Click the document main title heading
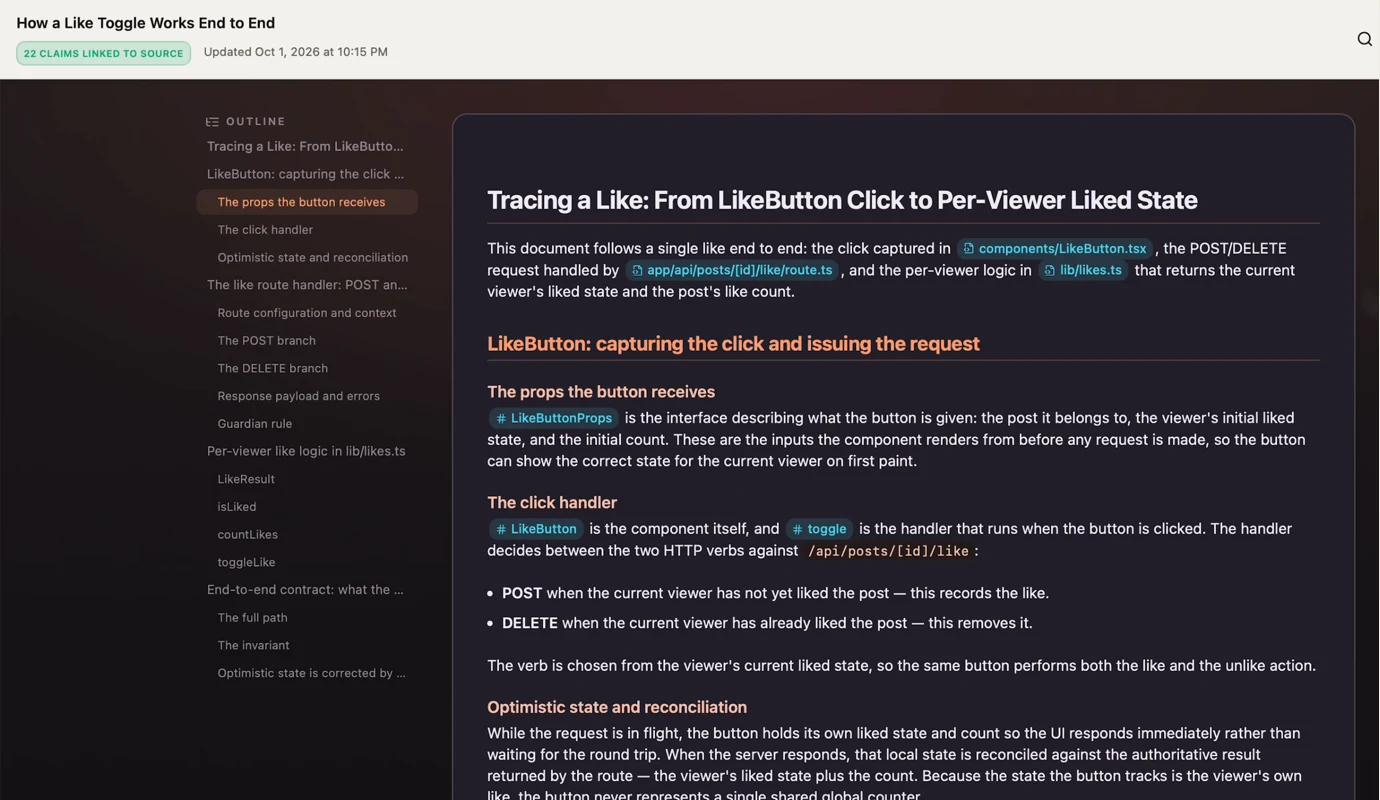 (x=842, y=200)
